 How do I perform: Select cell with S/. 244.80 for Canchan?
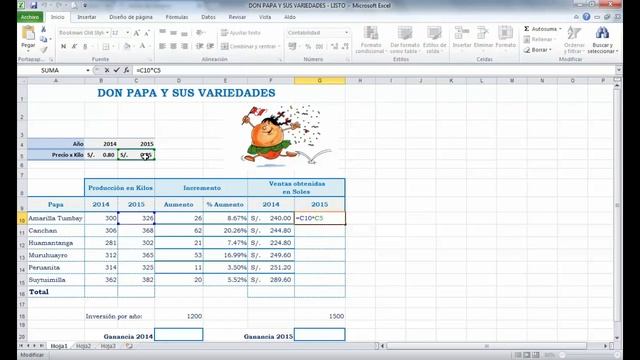(x=271, y=231)
